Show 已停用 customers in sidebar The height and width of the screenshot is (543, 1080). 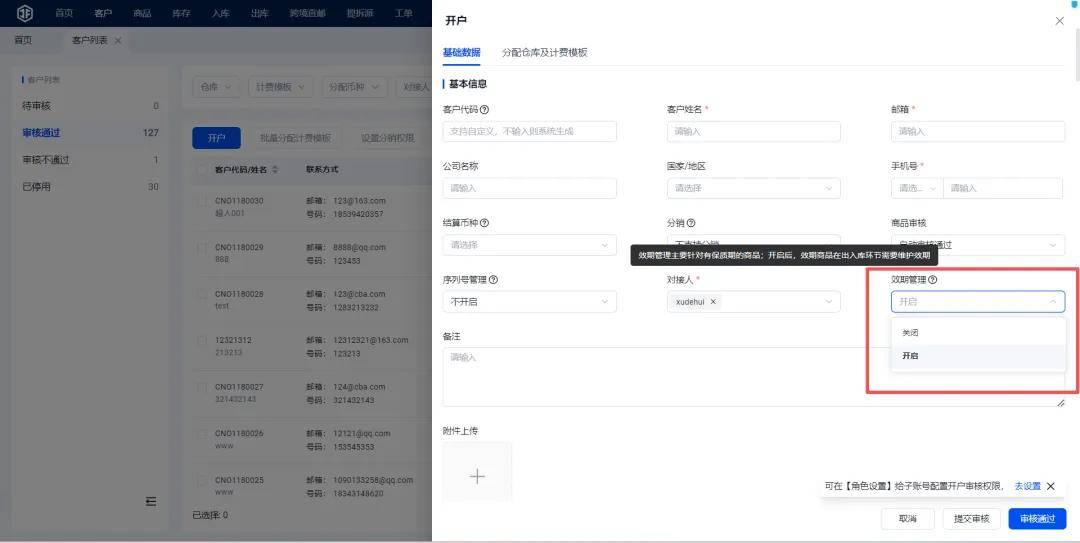(90, 187)
